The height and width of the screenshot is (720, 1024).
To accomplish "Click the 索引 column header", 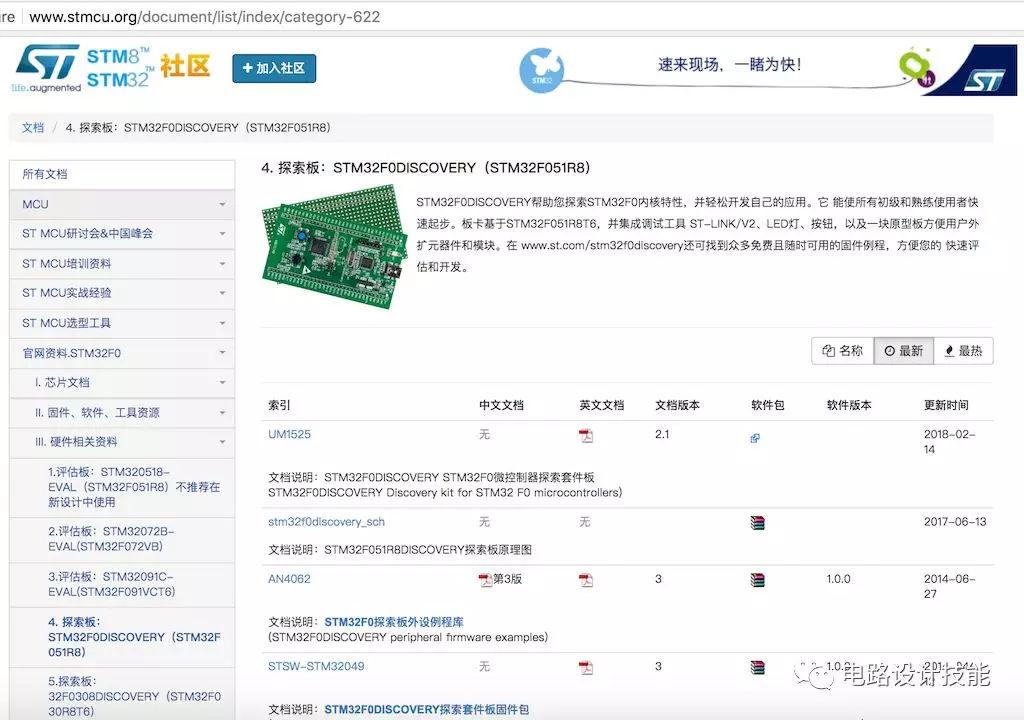I will tap(279, 406).
